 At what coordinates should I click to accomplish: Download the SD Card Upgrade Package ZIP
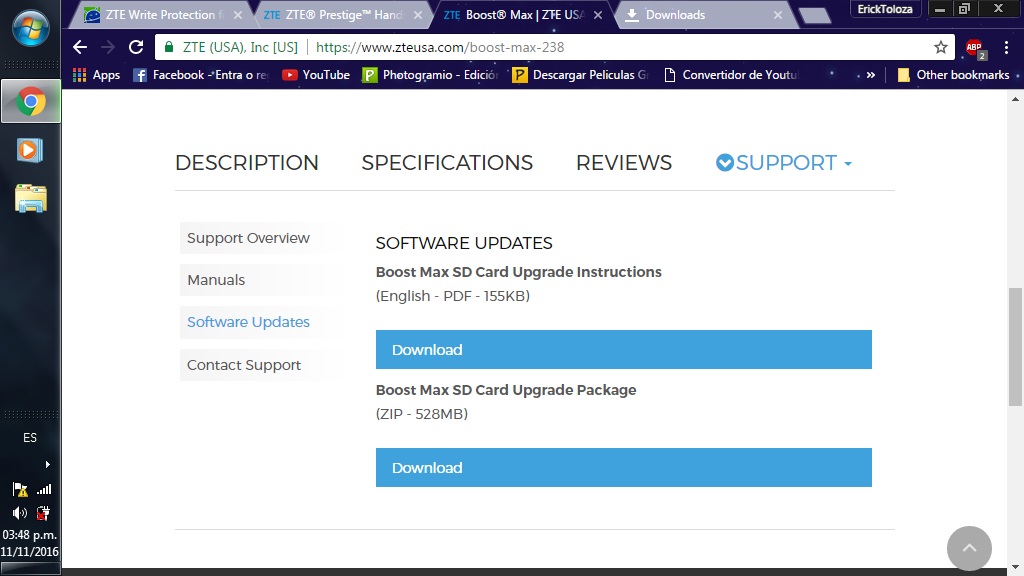pyautogui.click(x=623, y=468)
